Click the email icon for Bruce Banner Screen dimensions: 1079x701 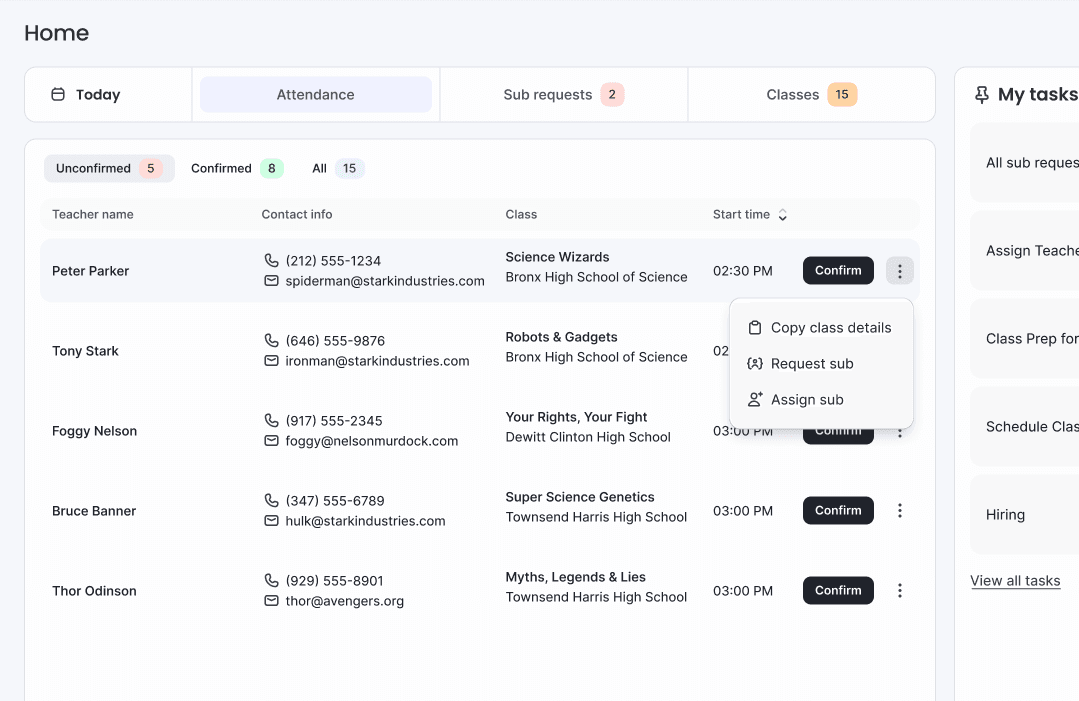coord(271,521)
